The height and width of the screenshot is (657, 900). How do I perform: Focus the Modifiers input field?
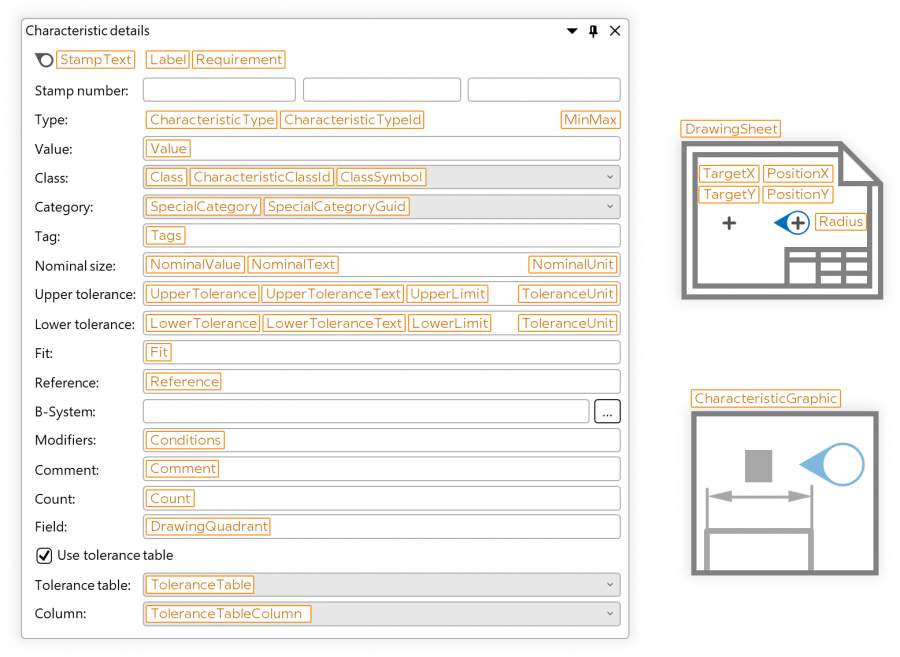(x=382, y=440)
